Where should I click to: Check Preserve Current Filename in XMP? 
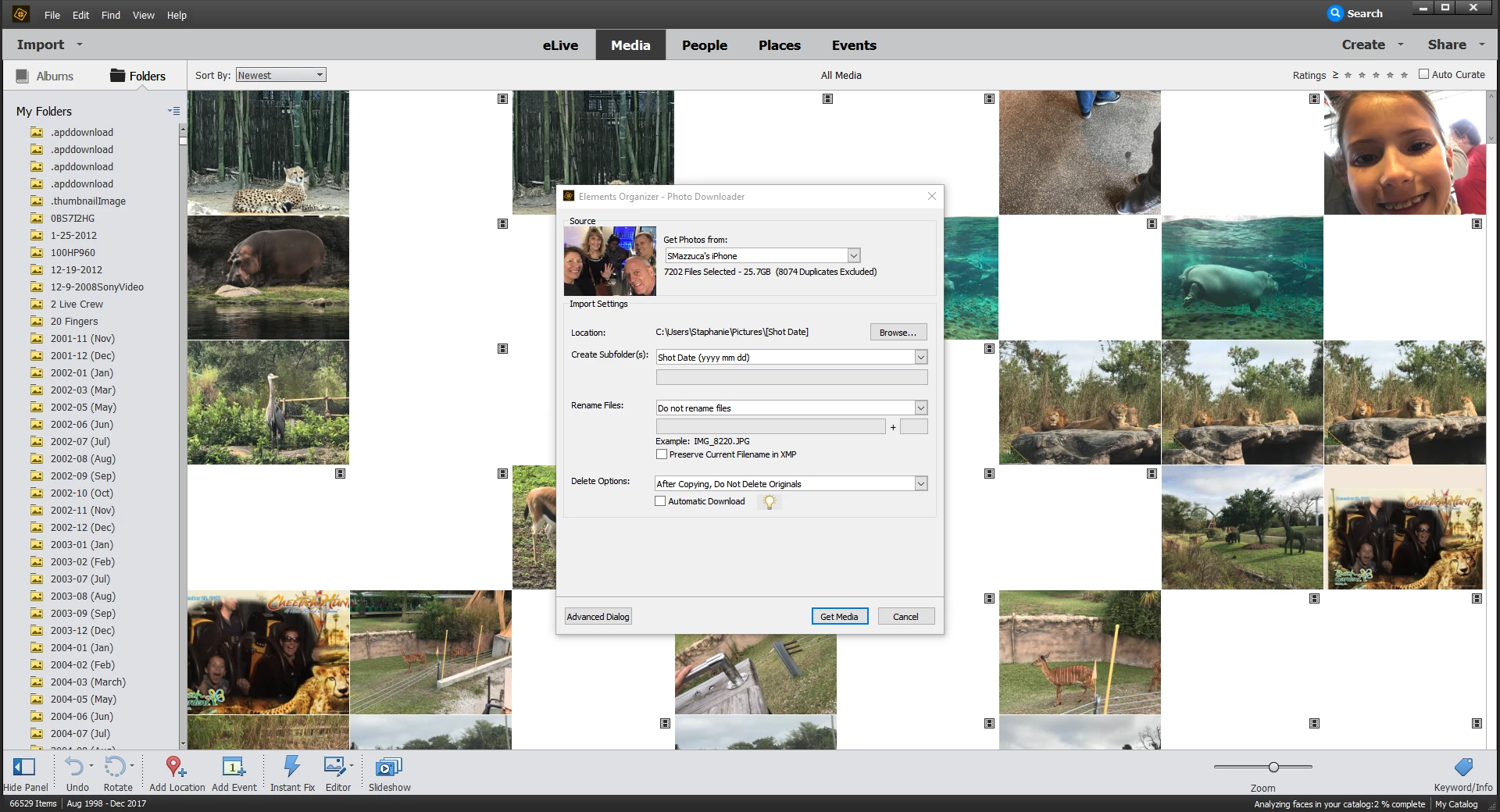[662, 454]
